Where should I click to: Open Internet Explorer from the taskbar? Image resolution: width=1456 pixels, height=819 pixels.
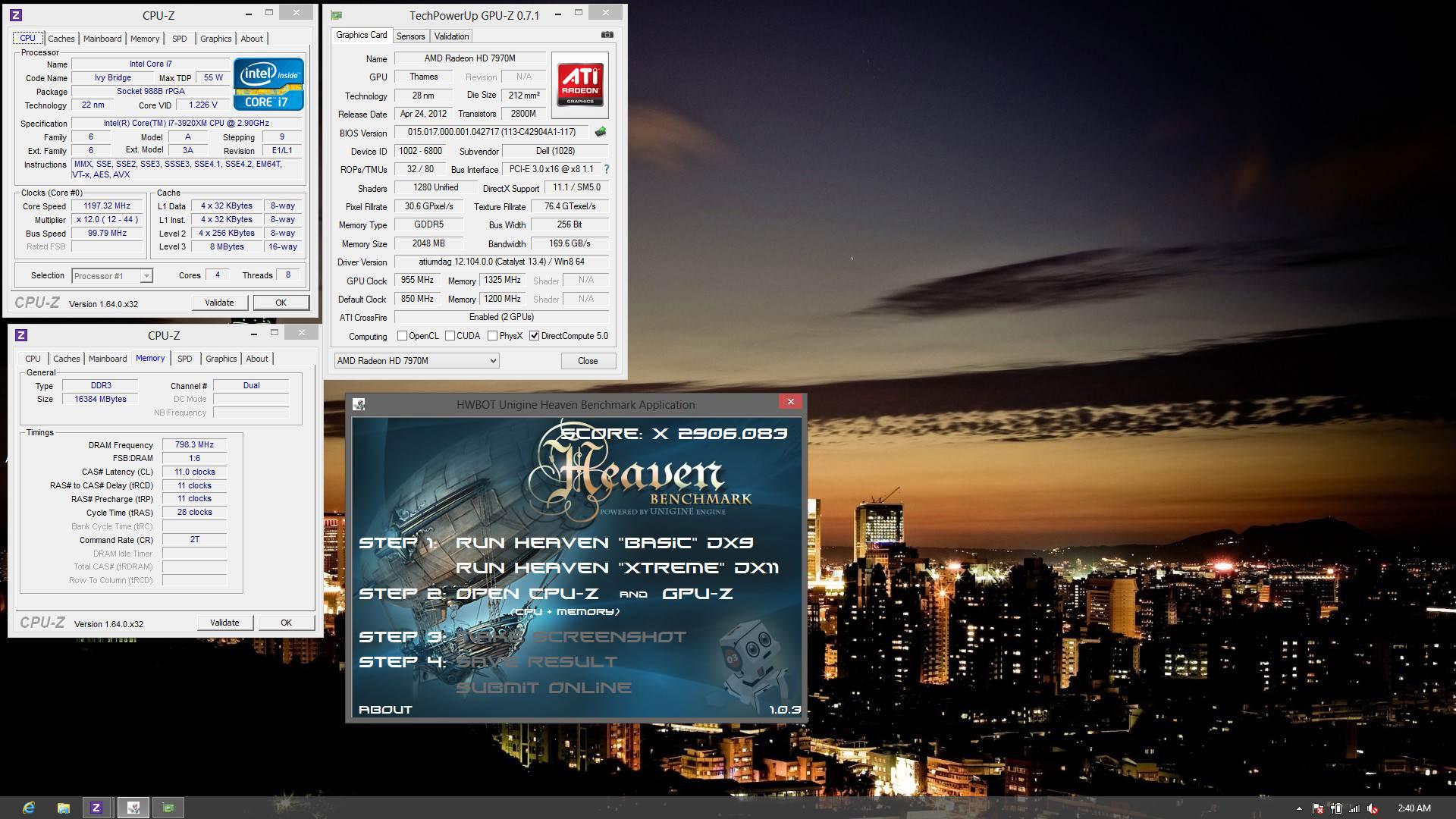tap(29, 808)
